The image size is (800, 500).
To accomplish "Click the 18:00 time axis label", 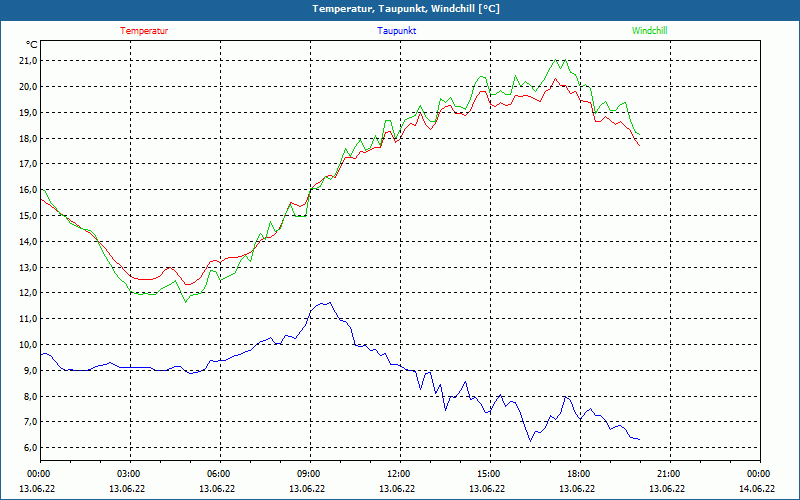I will [x=579, y=474].
